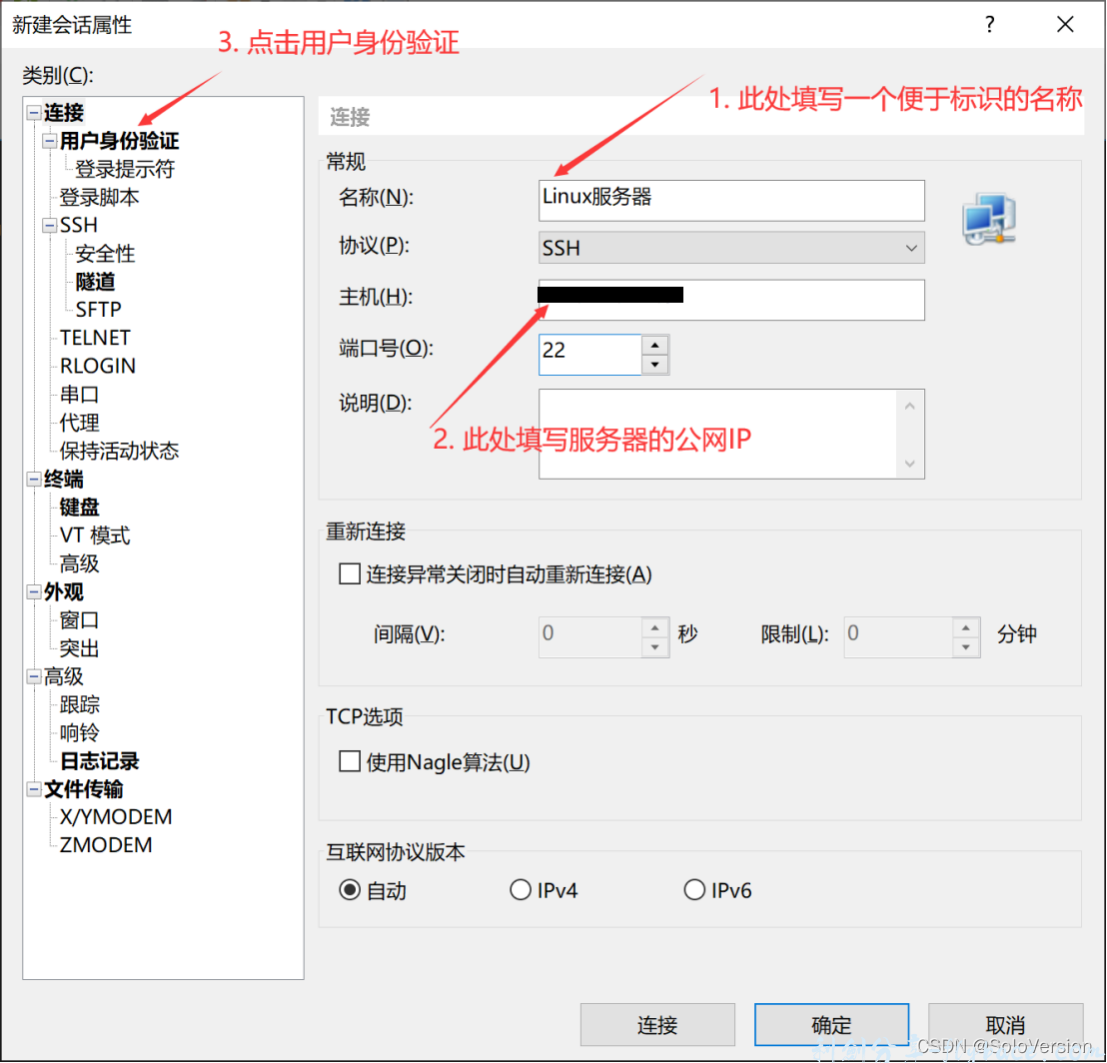The image size is (1107, 1063).
Task: Collapse the 文件传输 tree branch
Action: (x=33, y=789)
